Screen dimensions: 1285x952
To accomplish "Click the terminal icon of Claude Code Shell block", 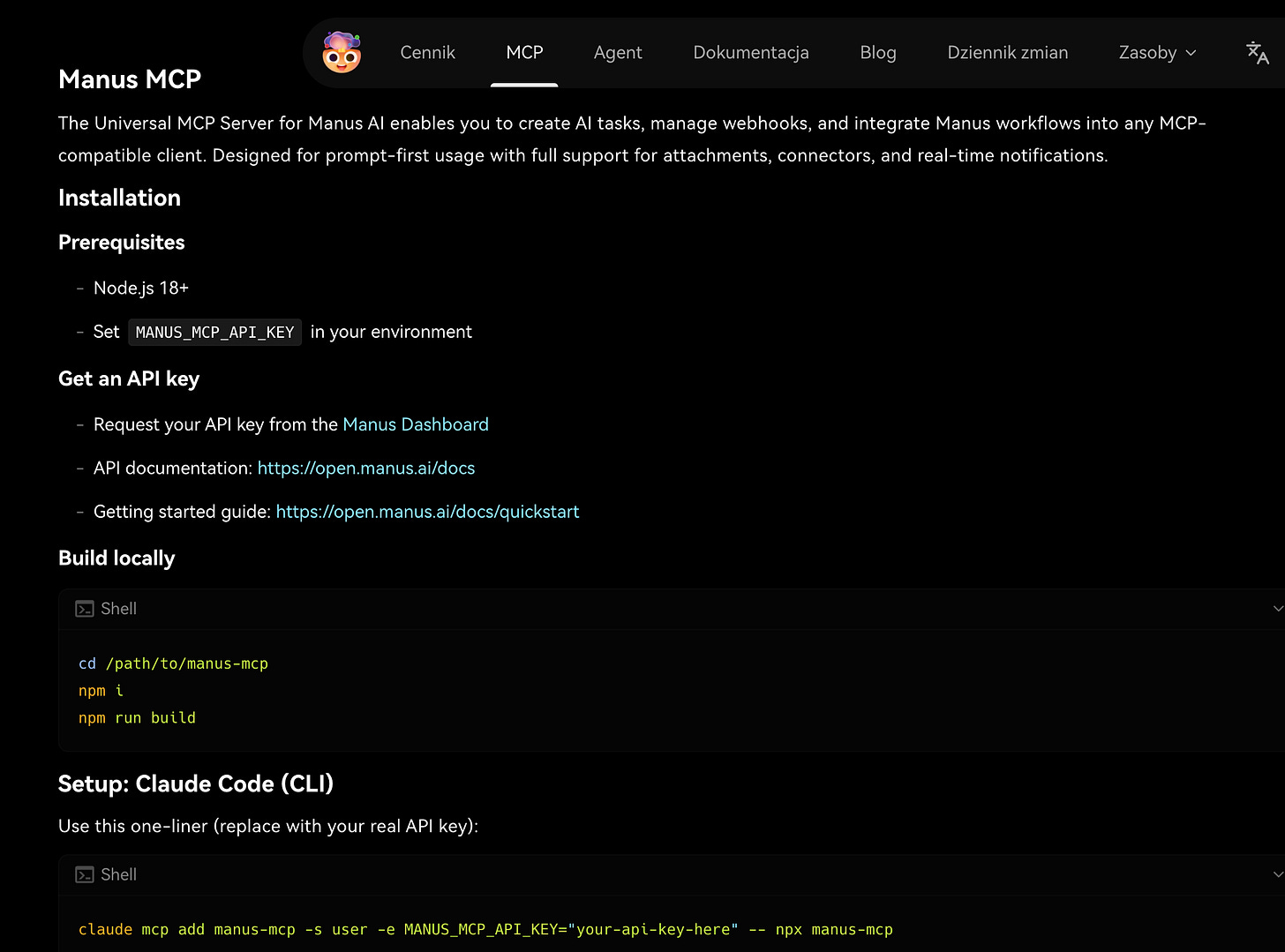I will point(85,874).
